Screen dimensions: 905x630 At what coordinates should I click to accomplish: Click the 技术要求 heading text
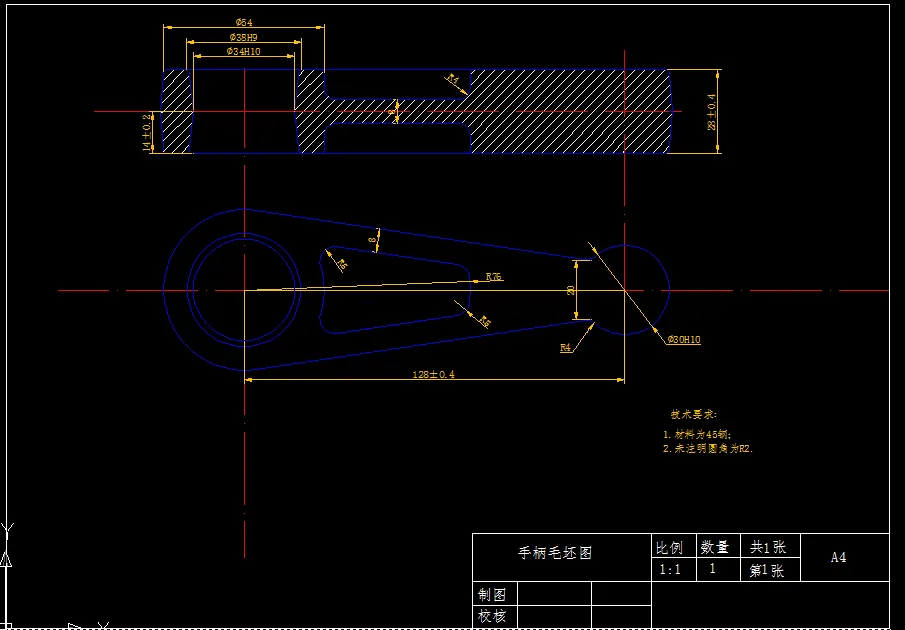click(693, 414)
